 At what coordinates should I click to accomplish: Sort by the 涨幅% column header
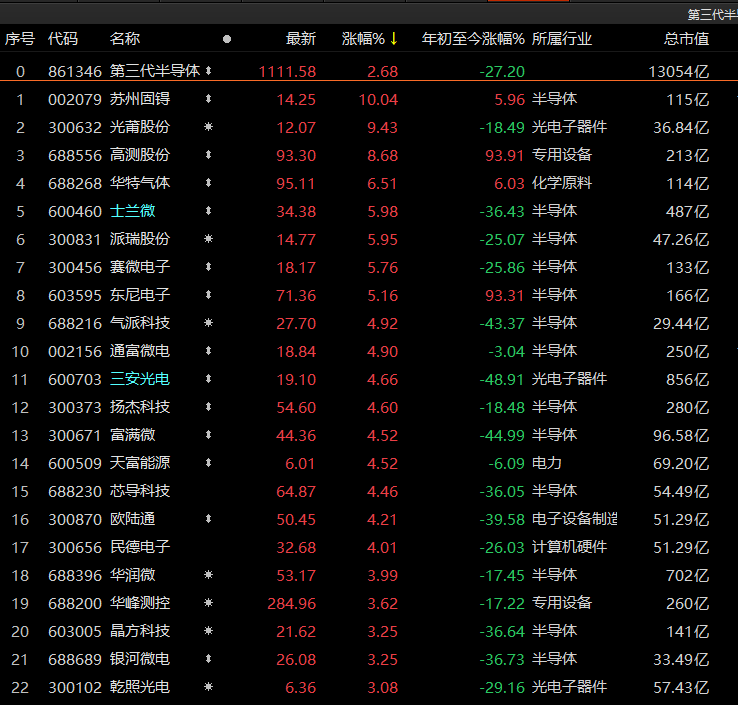coord(363,39)
